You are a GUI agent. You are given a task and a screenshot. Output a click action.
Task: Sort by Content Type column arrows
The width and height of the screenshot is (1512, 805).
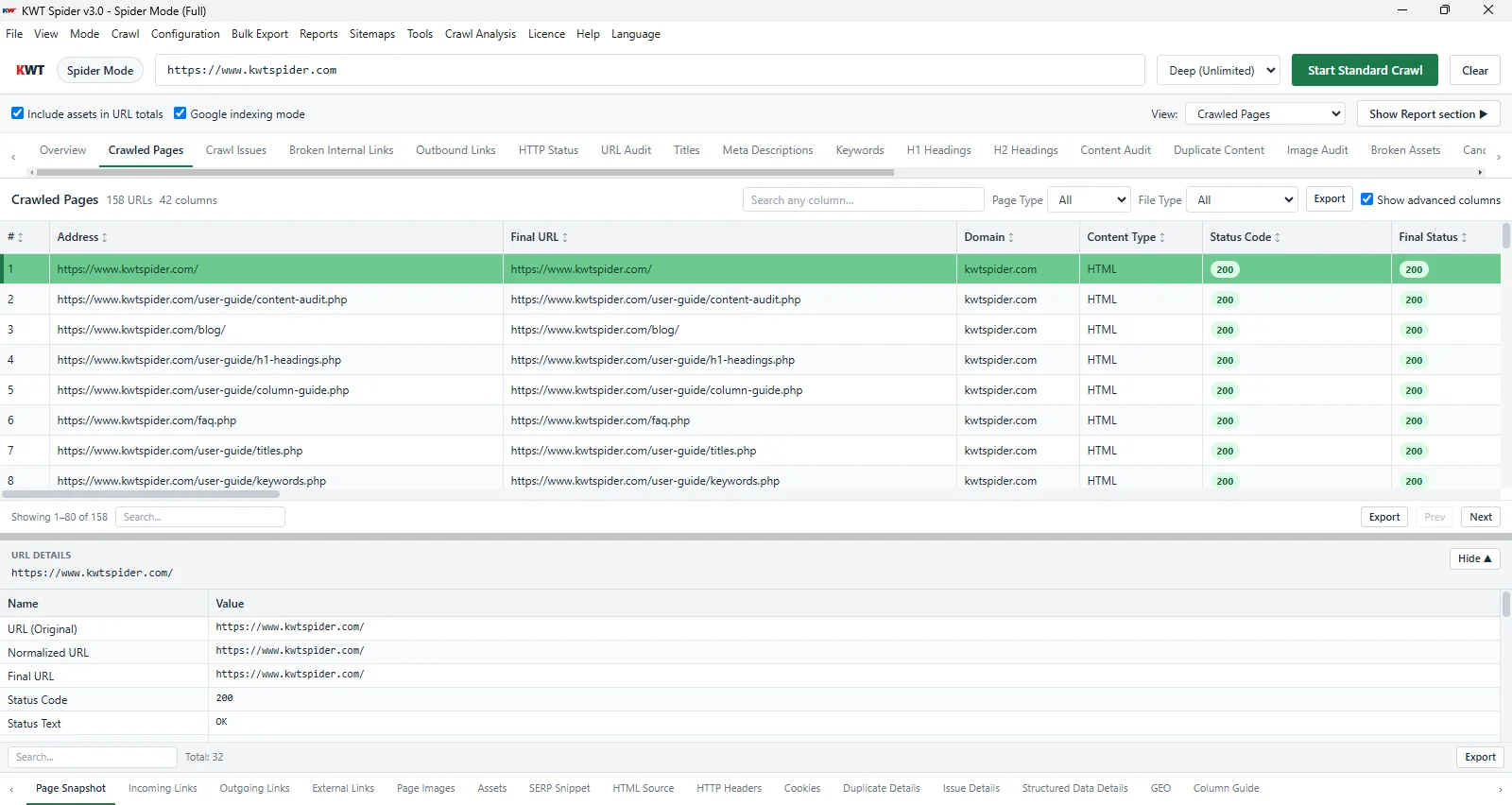pos(1162,237)
